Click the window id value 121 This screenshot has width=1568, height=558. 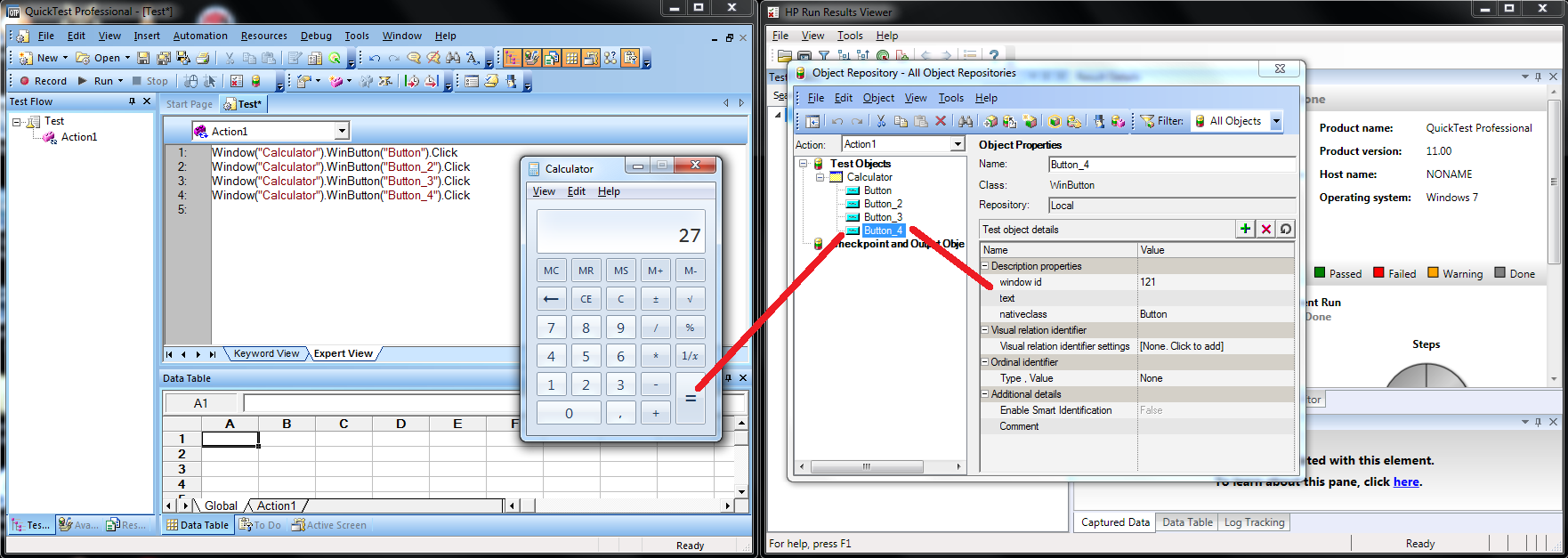[1148, 282]
